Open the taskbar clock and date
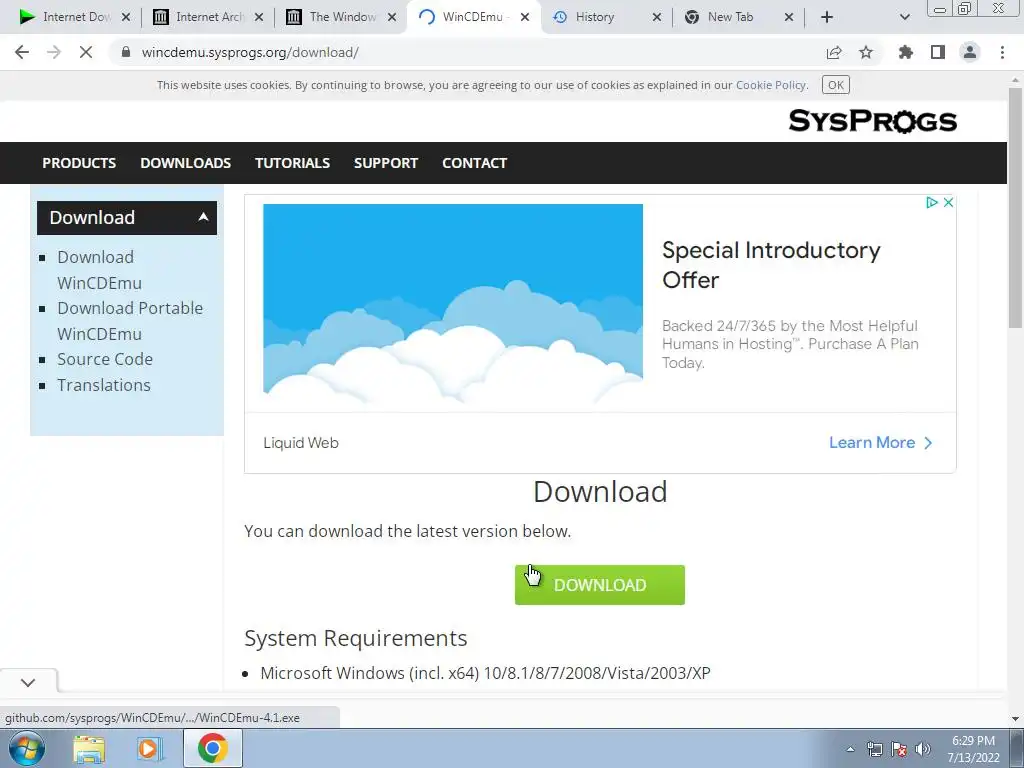 [x=973, y=749]
